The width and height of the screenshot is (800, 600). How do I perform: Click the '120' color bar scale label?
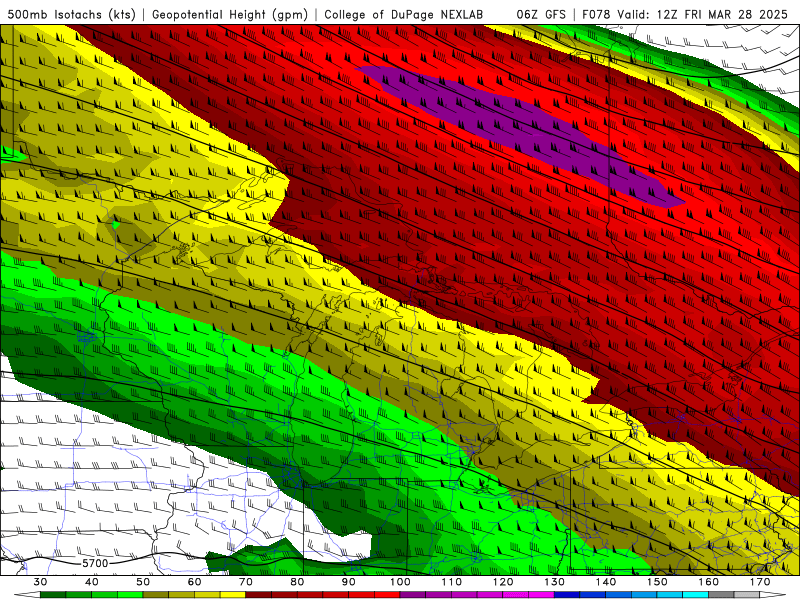(503, 582)
